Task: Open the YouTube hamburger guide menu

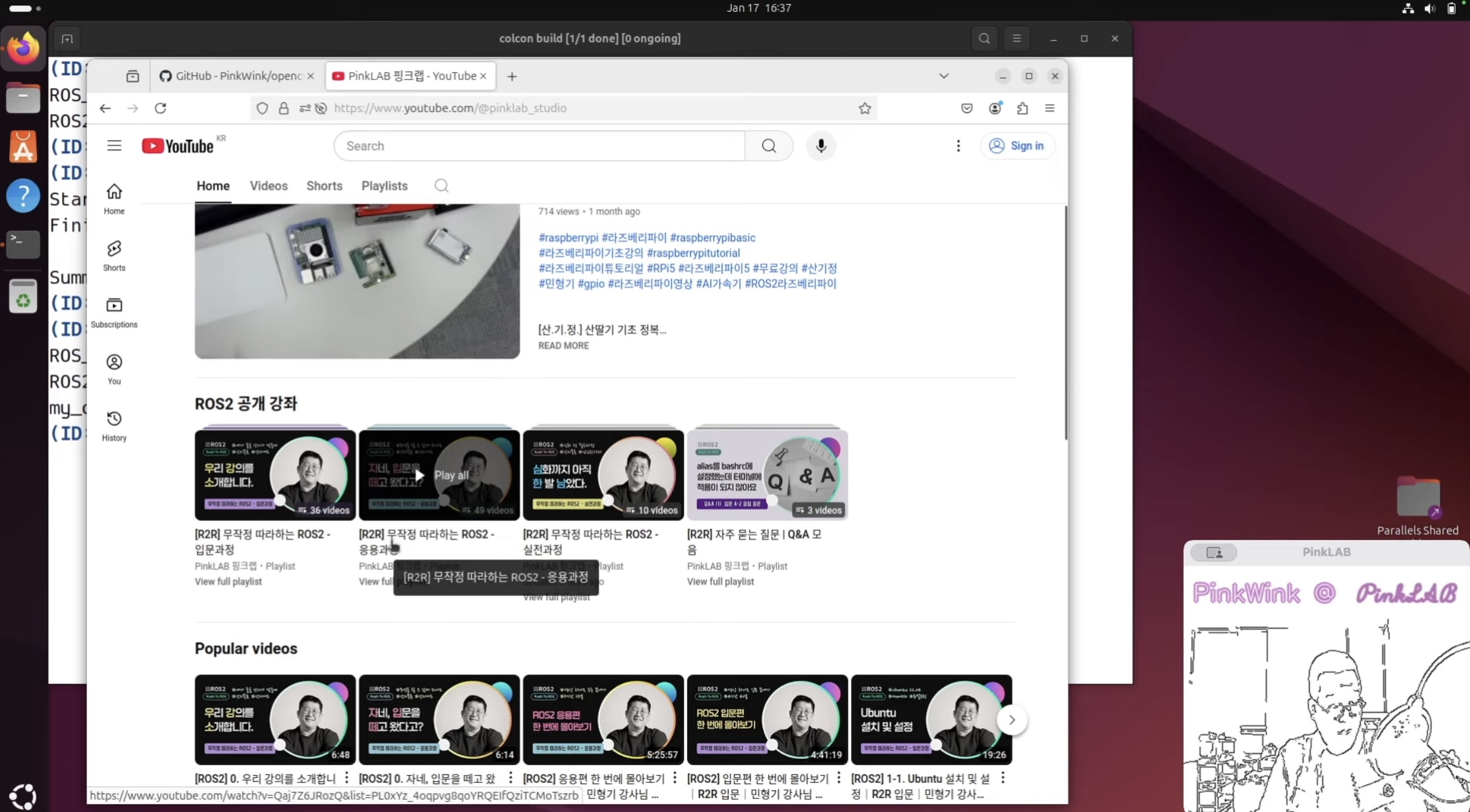Action: pyautogui.click(x=114, y=146)
